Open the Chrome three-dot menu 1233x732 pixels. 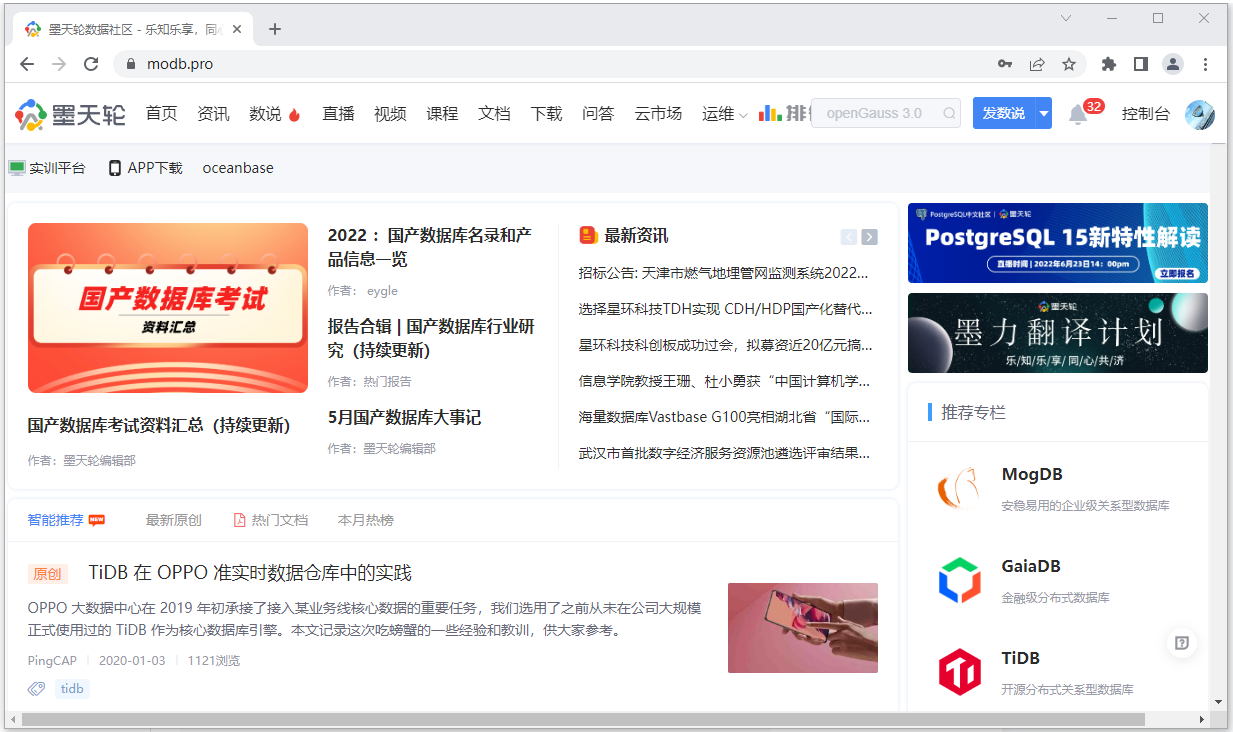pos(1205,64)
